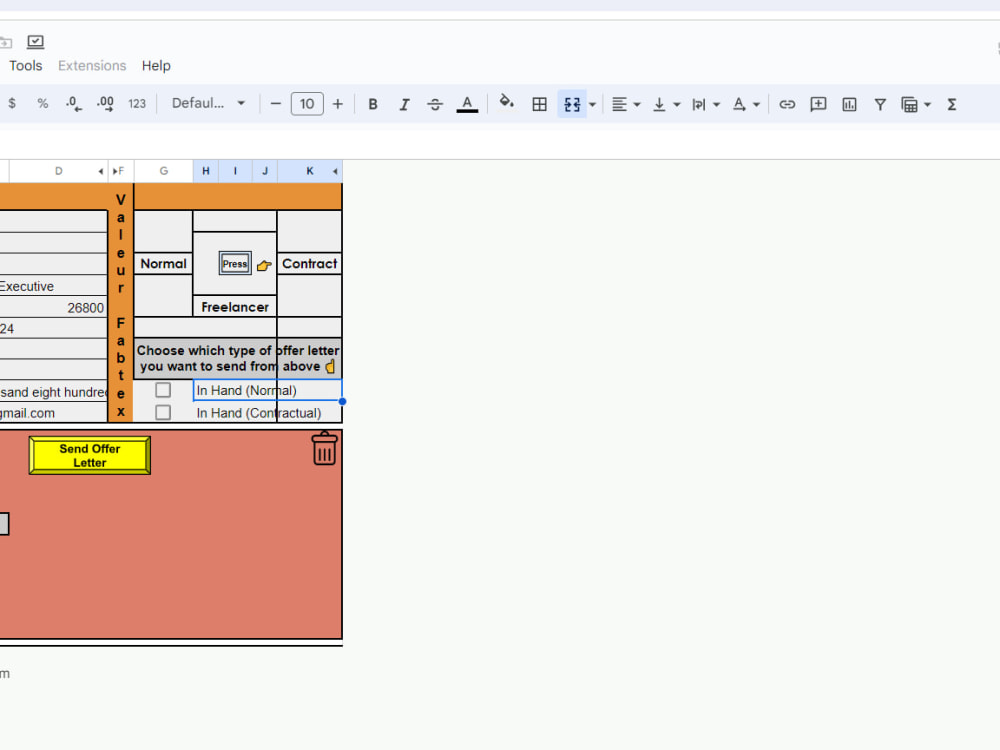The width and height of the screenshot is (1000, 750).
Task: Select the cell containing 26800
Action: 54,307
